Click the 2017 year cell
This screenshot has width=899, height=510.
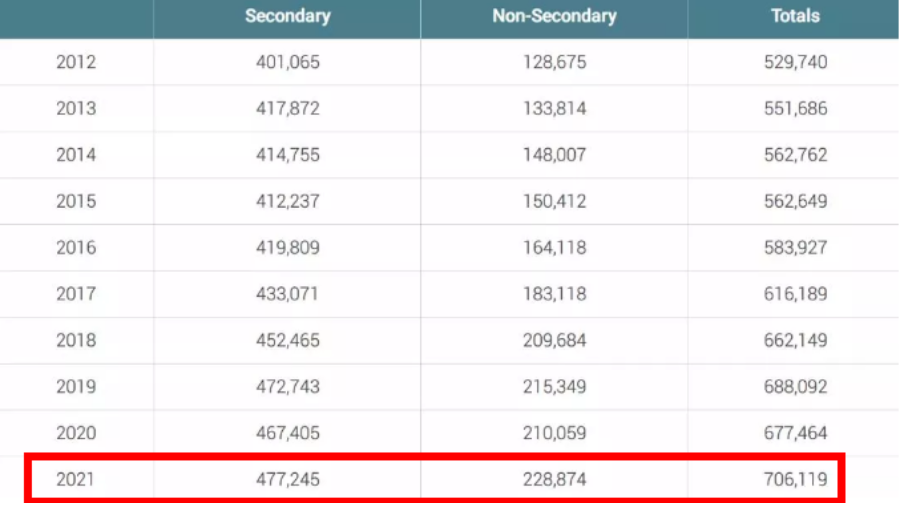coord(76,294)
